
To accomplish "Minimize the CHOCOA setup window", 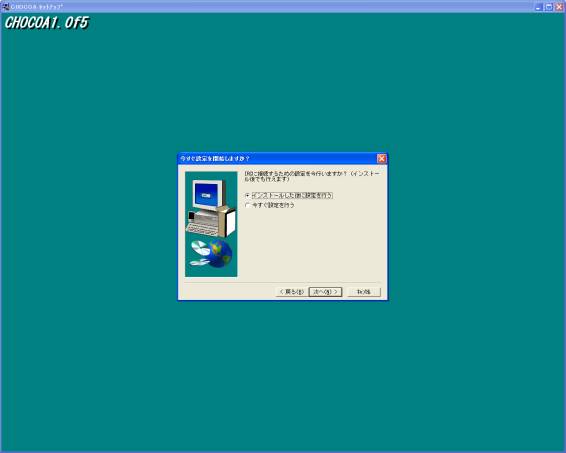I will click(x=539, y=7).
